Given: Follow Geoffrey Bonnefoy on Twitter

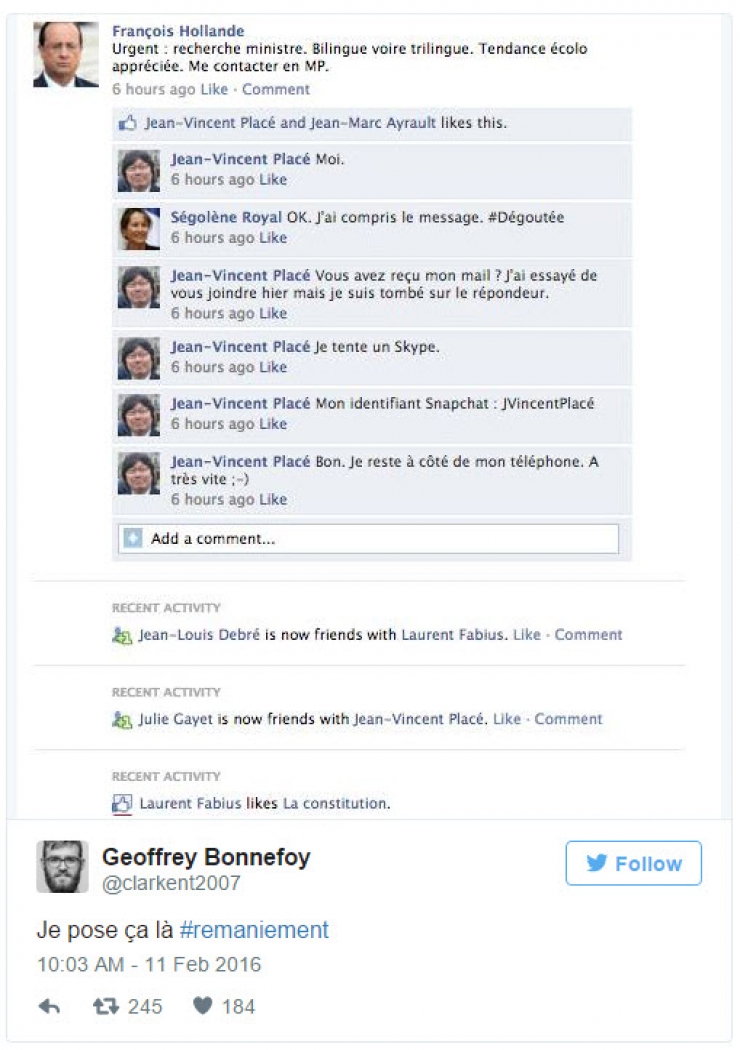Looking at the screenshot, I should tap(634, 863).
